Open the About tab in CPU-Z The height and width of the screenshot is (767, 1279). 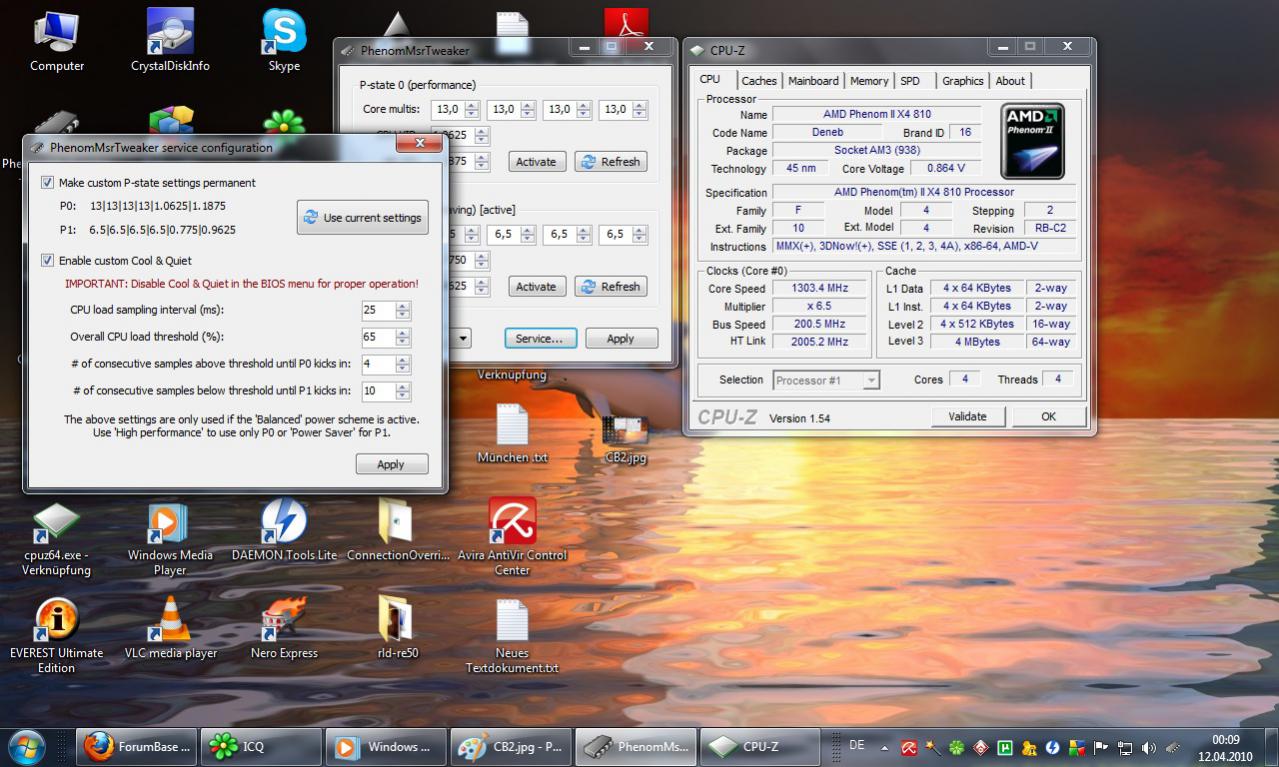click(1010, 81)
